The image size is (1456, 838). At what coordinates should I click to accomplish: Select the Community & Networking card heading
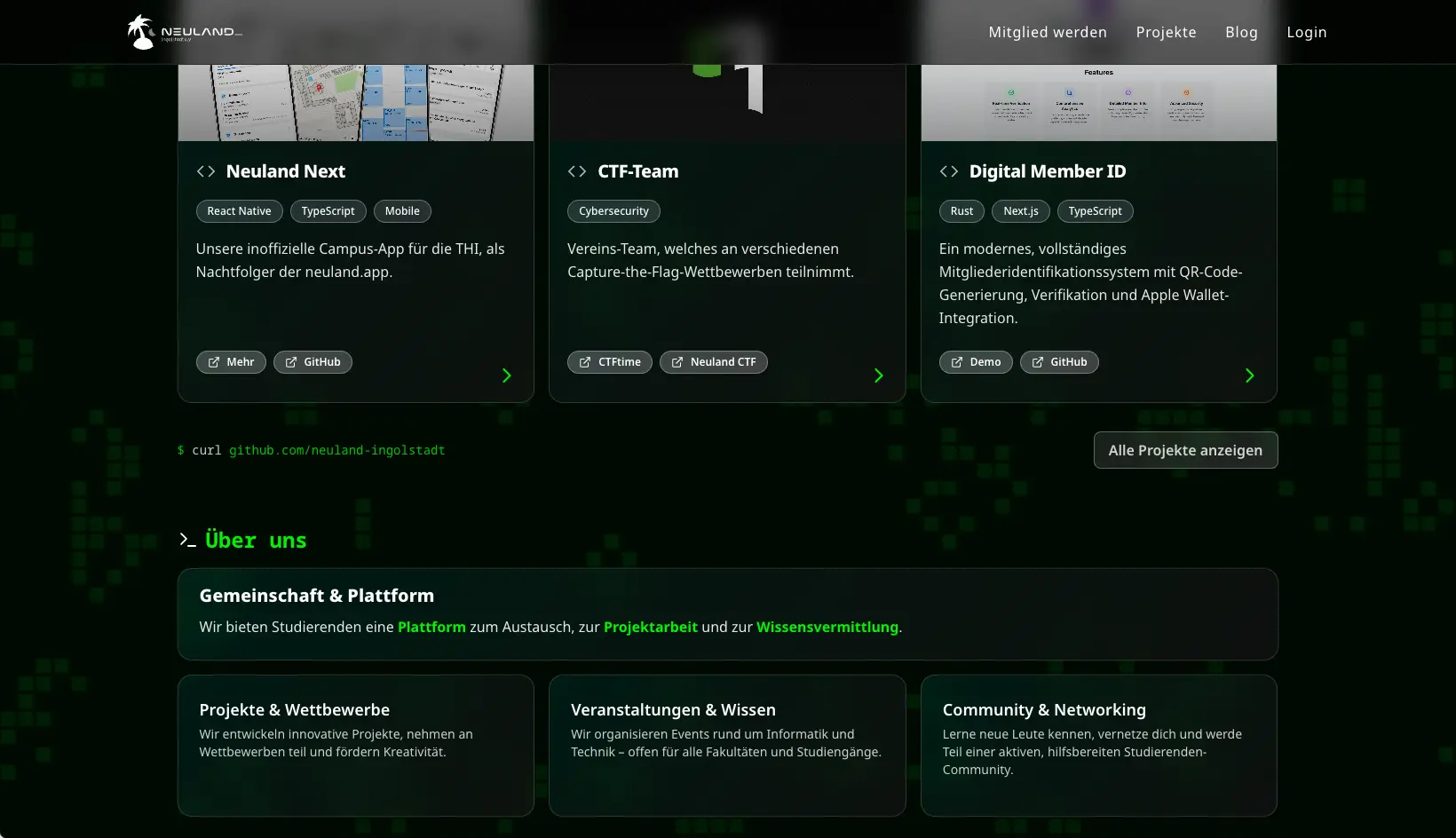[1044, 710]
